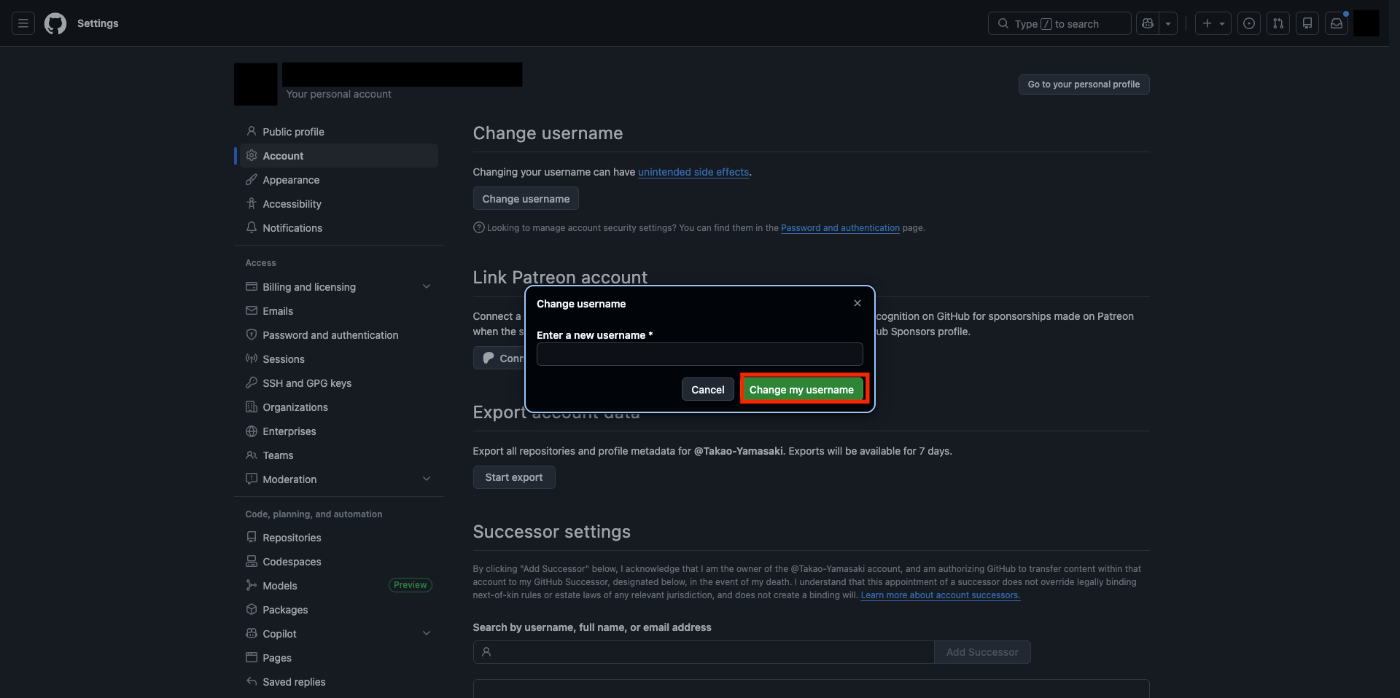
Task: Click the user avatar in header
Action: pos(1366,23)
